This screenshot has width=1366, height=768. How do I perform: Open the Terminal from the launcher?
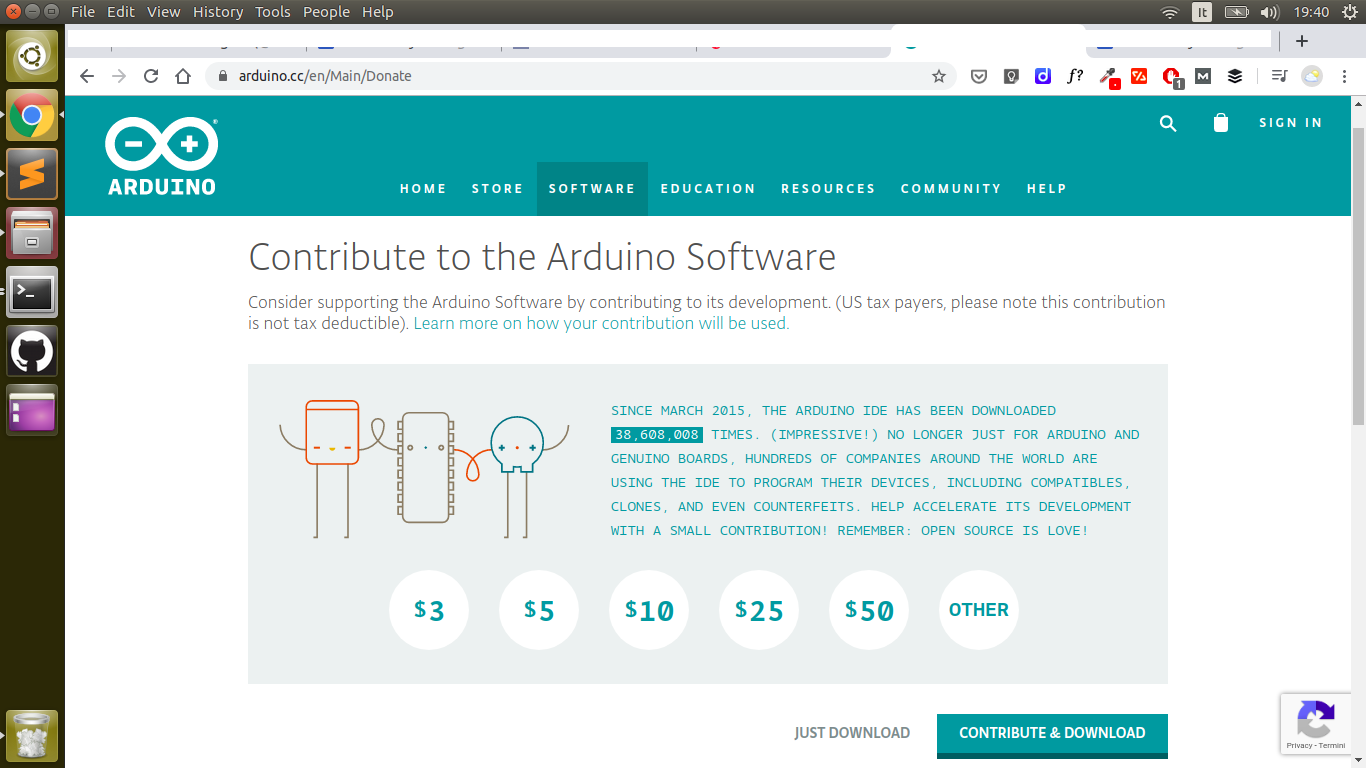click(32, 292)
